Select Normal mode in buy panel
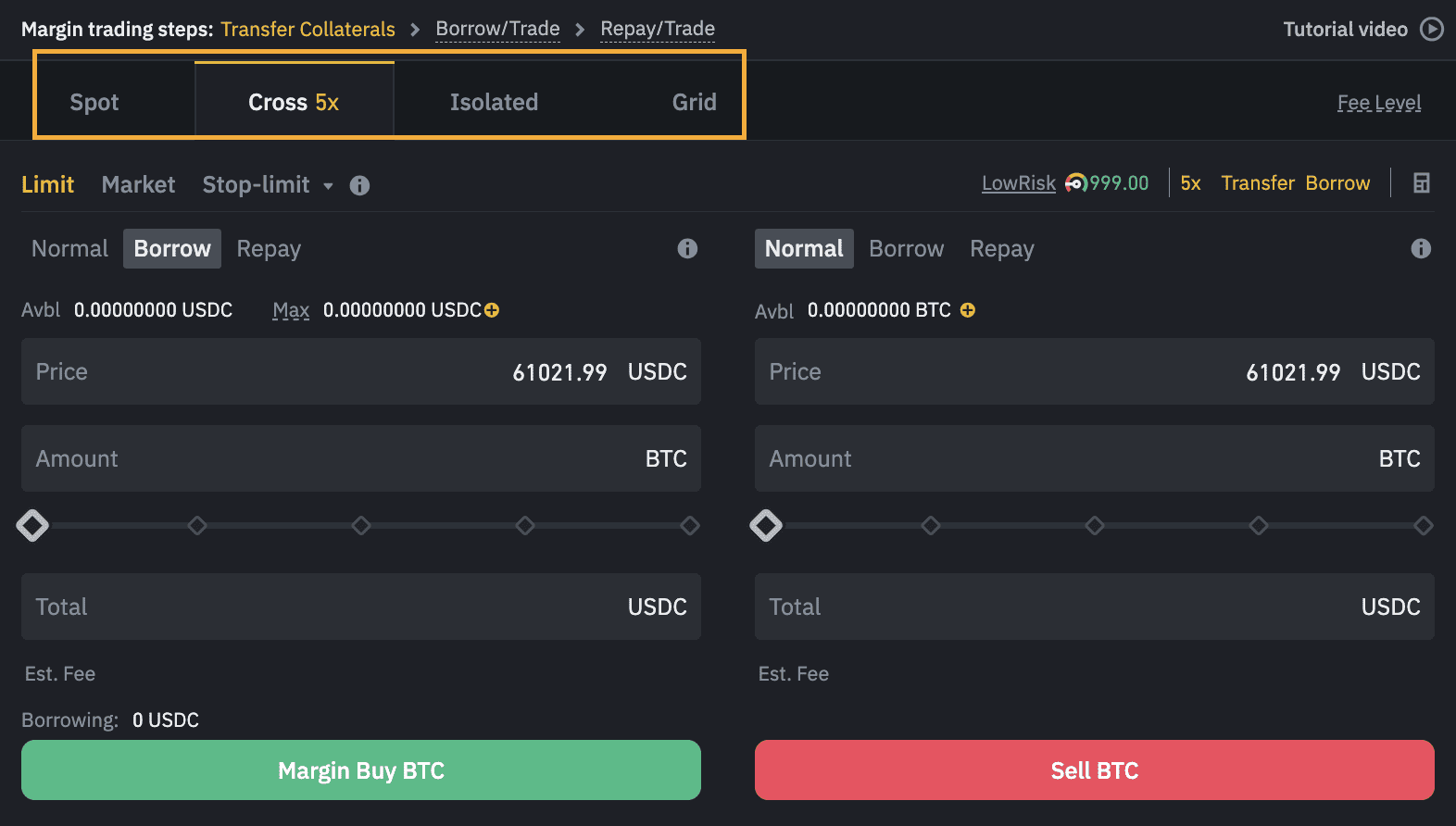This screenshot has height=826, width=1456. coord(69,248)
